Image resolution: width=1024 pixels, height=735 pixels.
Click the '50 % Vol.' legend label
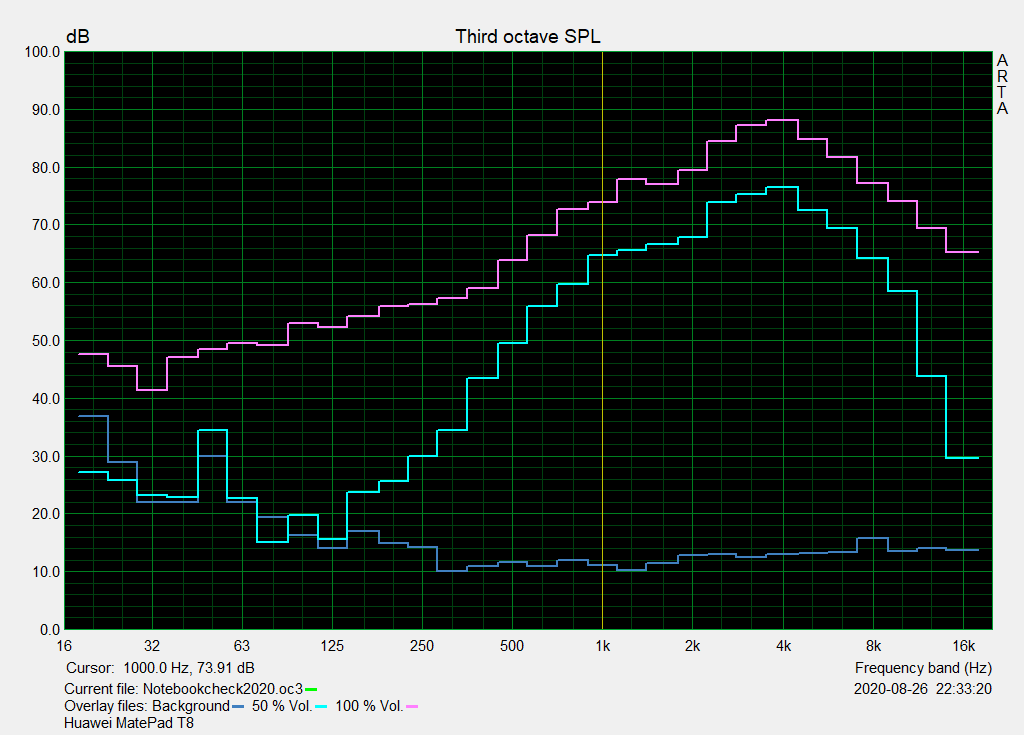281,706
